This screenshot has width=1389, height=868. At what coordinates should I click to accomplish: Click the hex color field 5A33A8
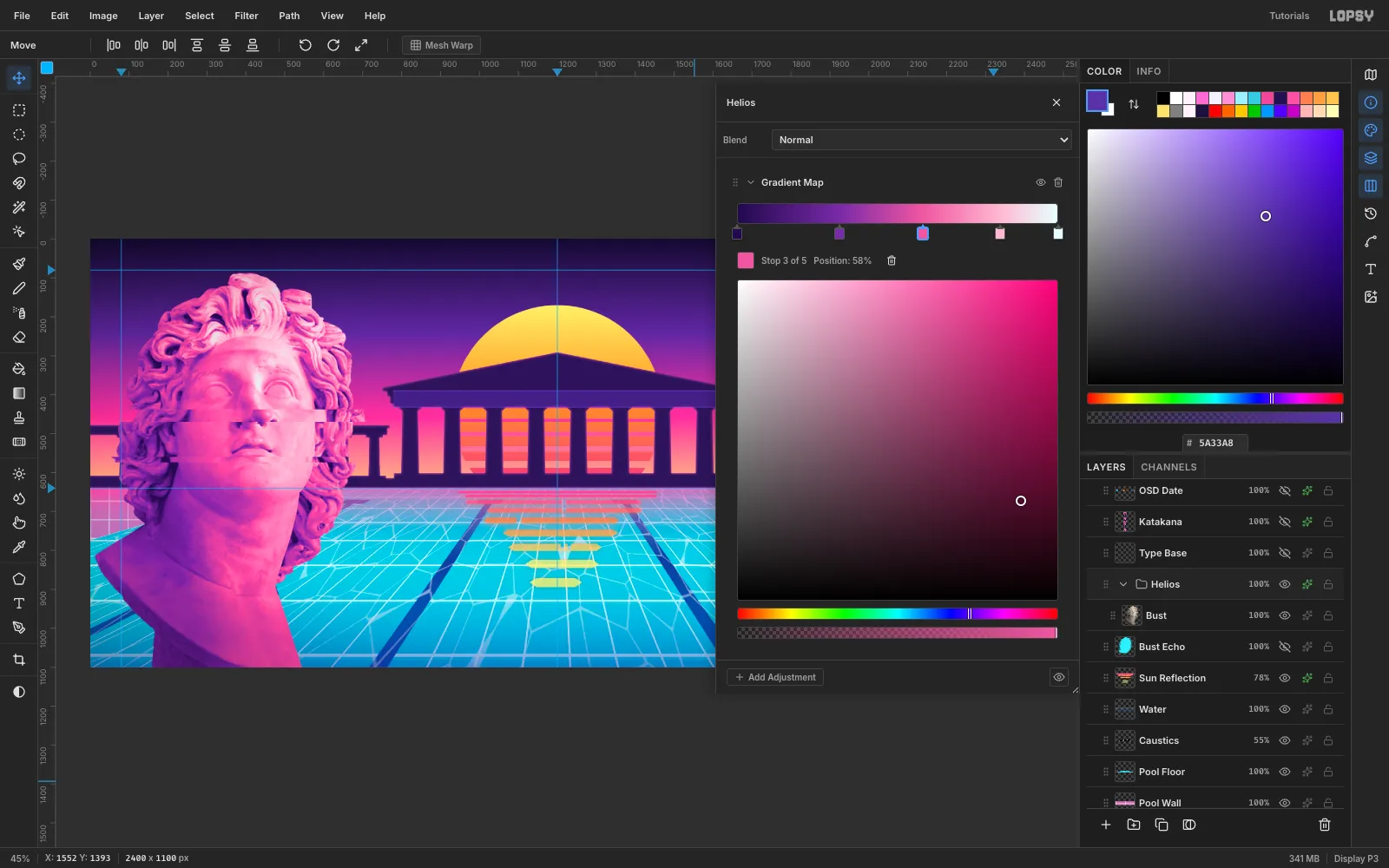[1215, 443]
